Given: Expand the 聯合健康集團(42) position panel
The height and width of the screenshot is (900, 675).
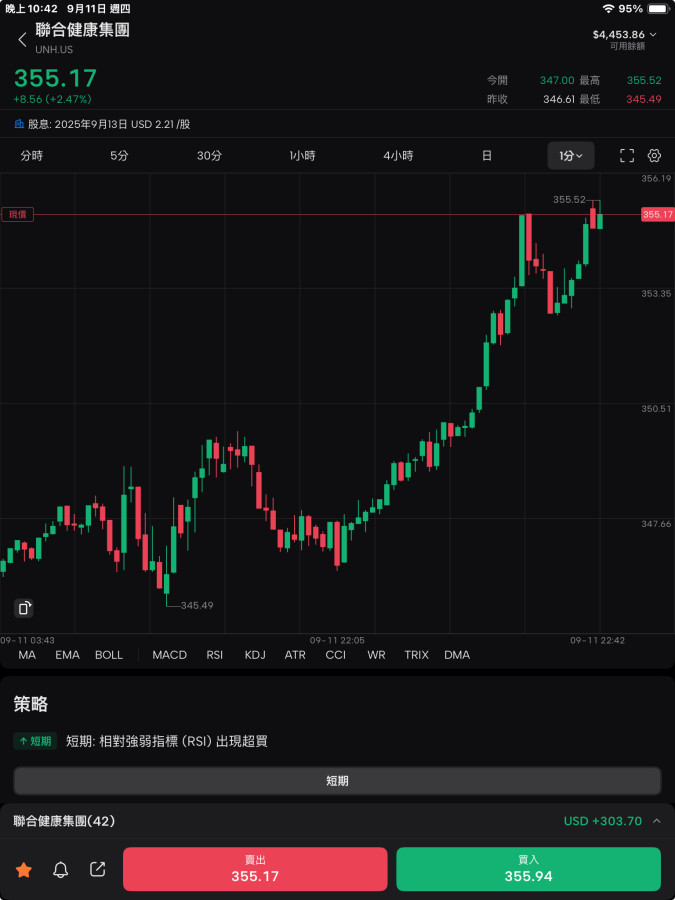Looking at the screenshot, I should coord(657,821).
